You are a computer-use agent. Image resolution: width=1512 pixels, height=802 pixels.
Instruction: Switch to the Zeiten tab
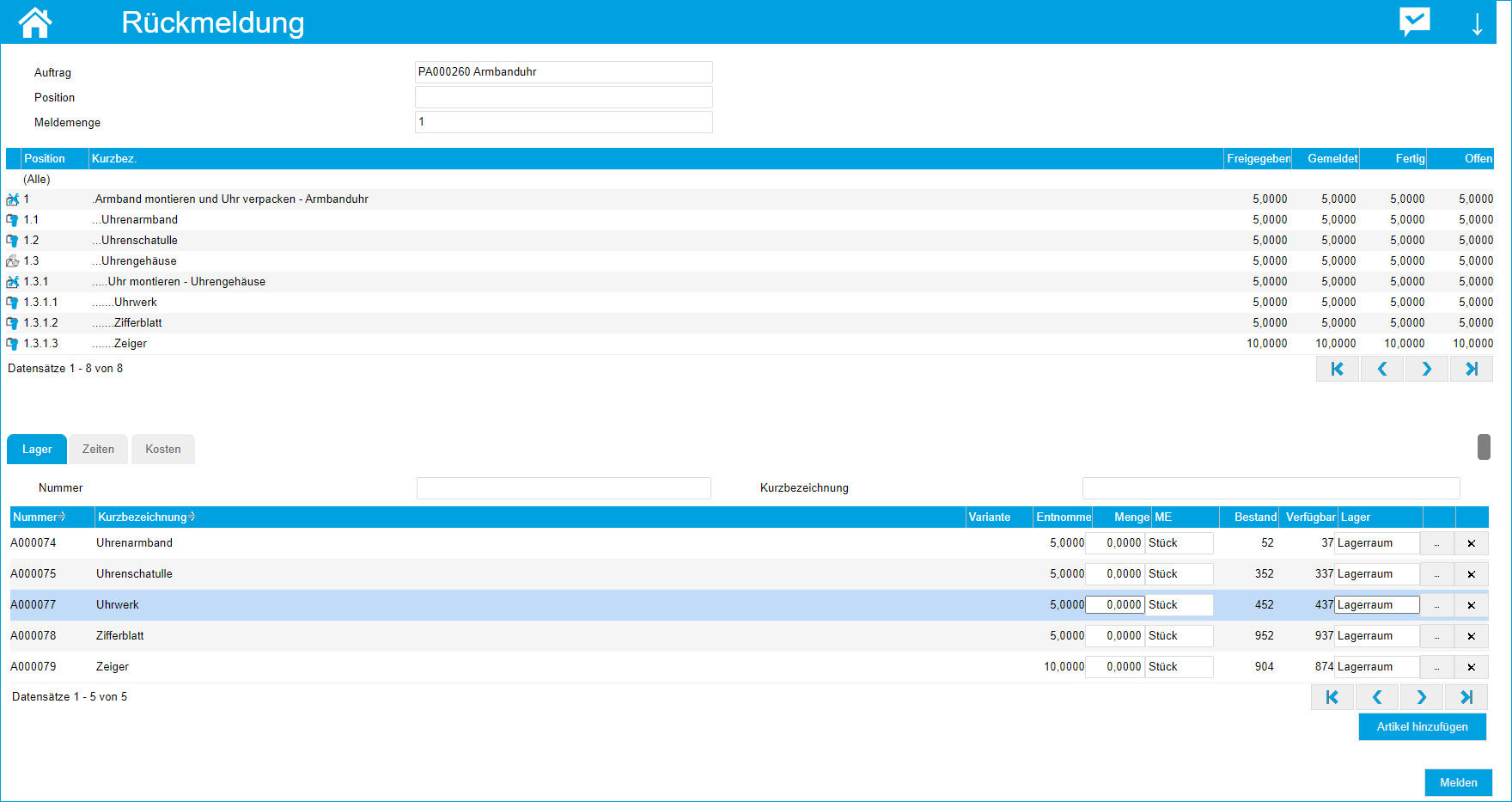point(98,449)
